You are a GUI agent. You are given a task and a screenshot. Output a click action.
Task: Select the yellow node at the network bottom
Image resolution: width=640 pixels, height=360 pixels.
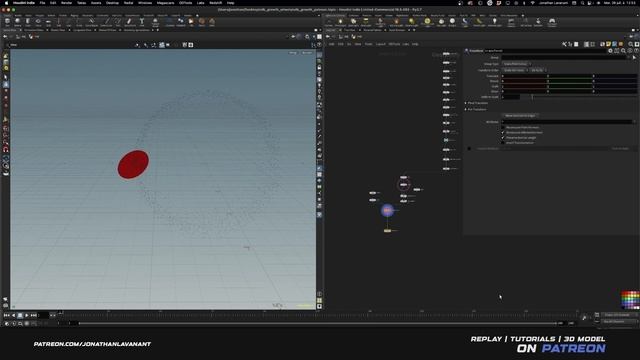pyautogui.click(x=387, y=231)
